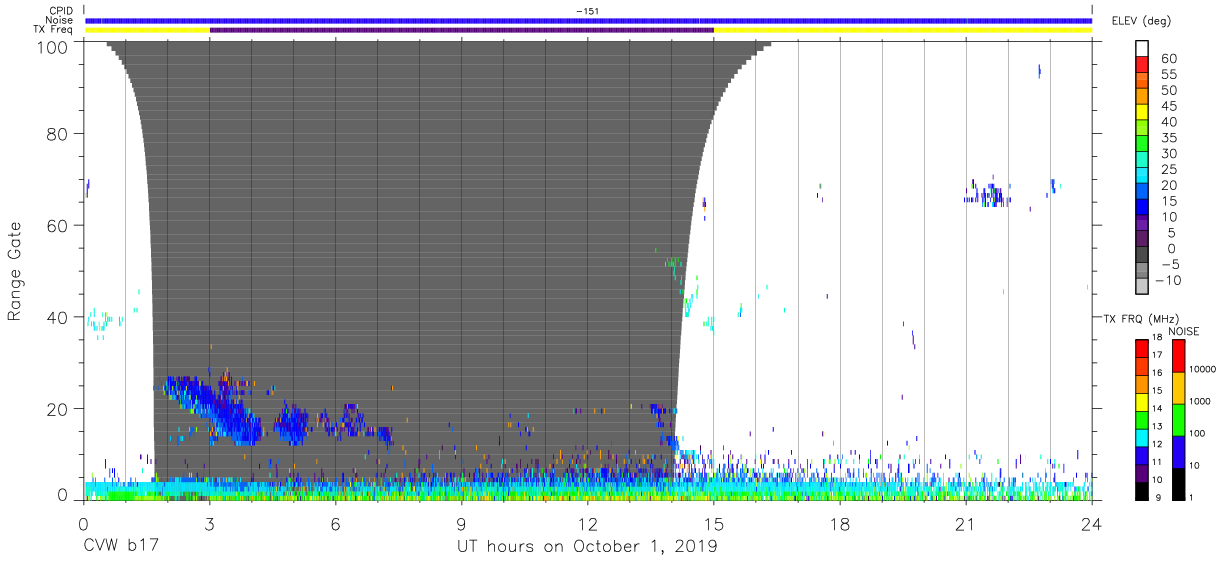
Task: Click the "18" hour tick on the UT axis
Action: point(840,523)
